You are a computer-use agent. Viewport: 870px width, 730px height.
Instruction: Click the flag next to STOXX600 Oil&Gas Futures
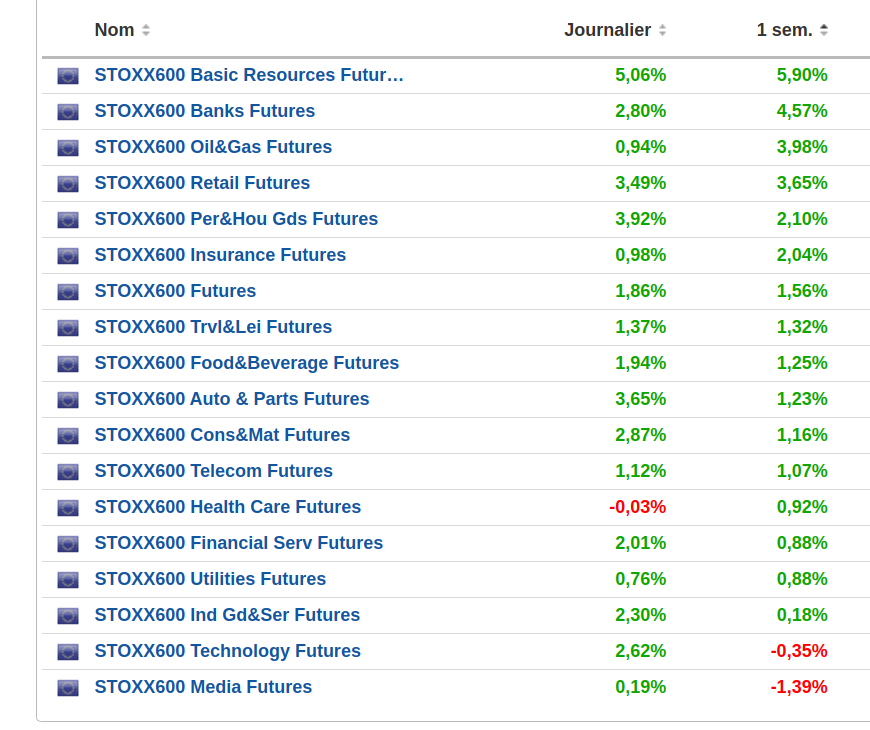point(68,147)
